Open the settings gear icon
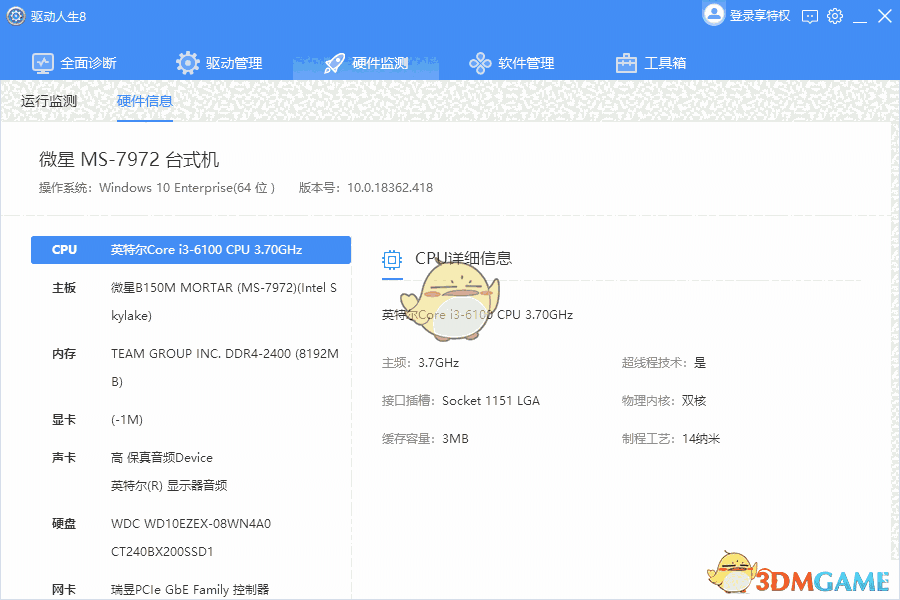This screenshot has width=900, height=600. [835, 16]
